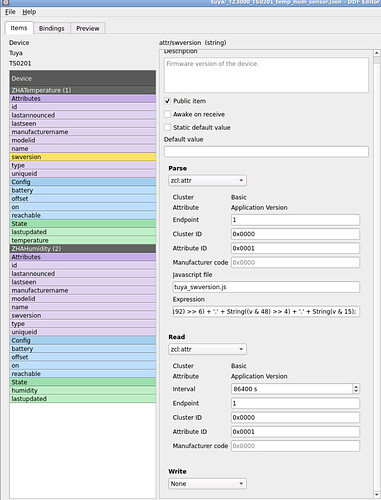
Task: Click the Interval stepper arrows
Action: [x=356, y=389]
